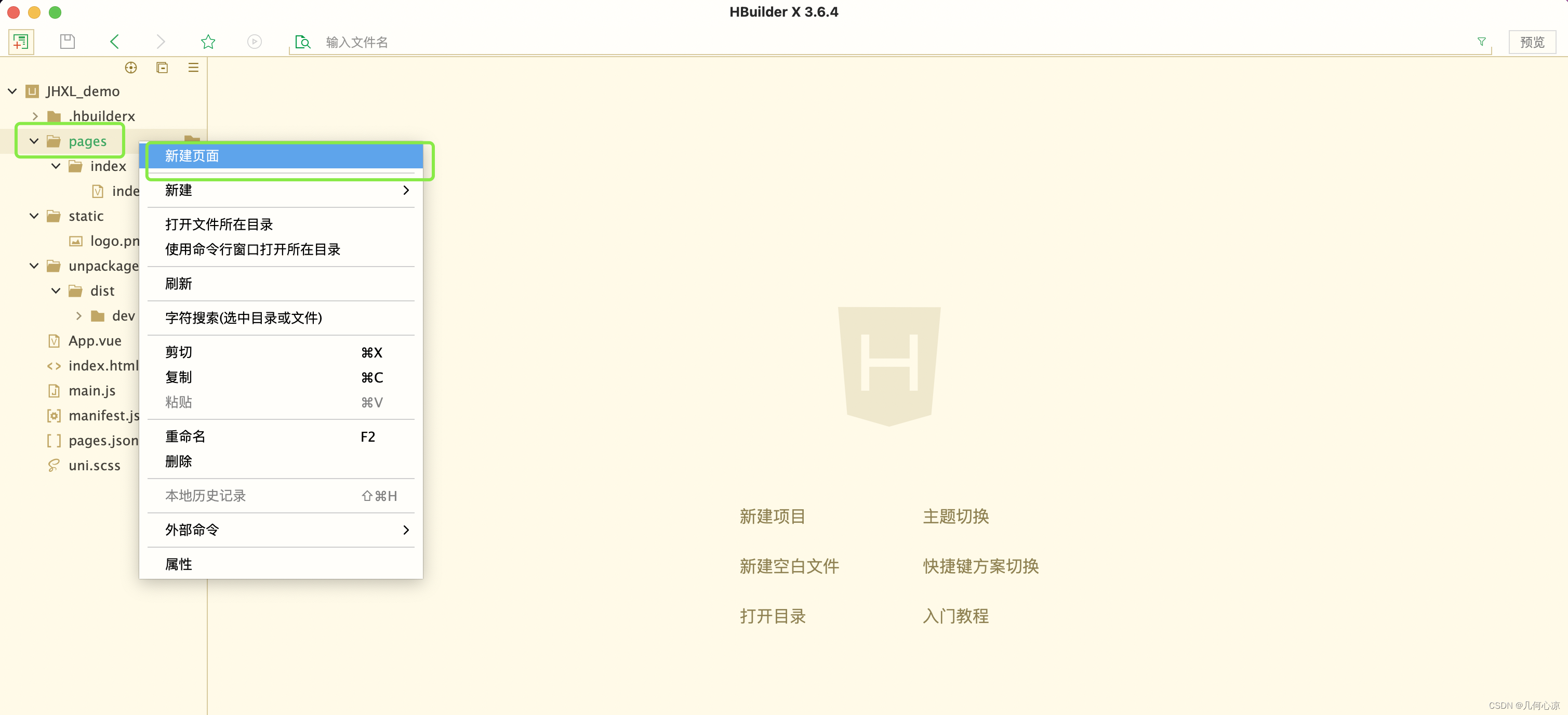Click the logo.png image file icon
1568x715 pixels.
75,241
